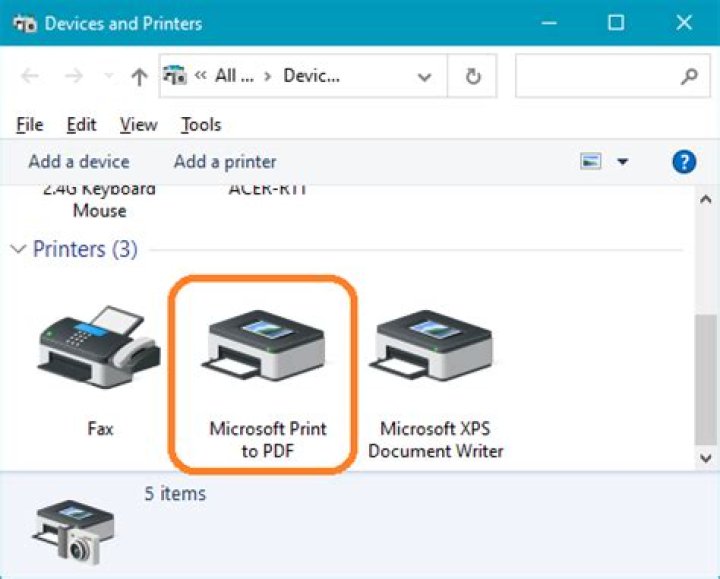Click the scrollbar down arrow
This screenshot has width=720, height=579.
706,458
